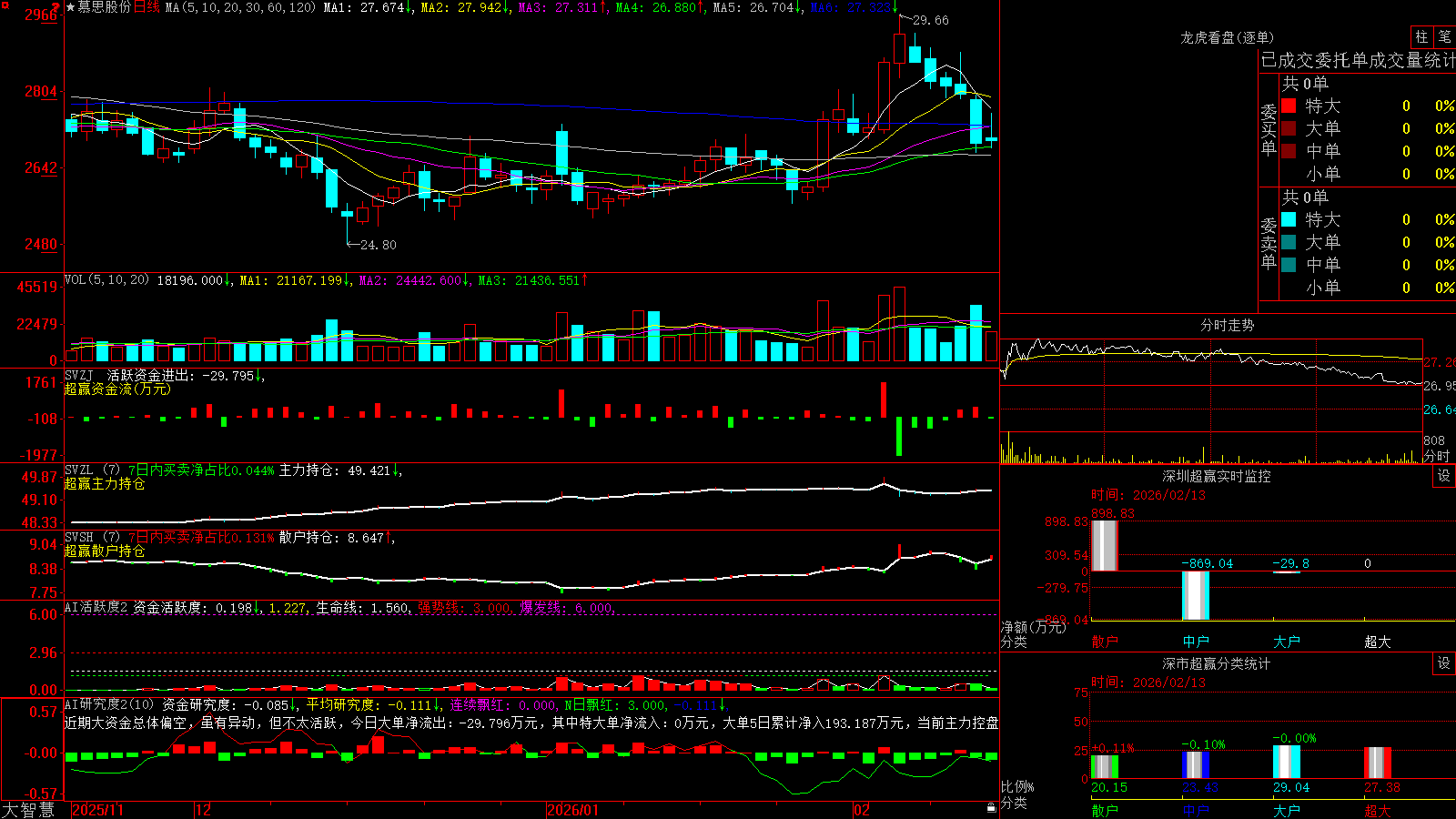The height and width of the screenshot is (819, 1456).
Task: Click the 已成交委托单成交量统计 heading
Action: pos(1358,60)
